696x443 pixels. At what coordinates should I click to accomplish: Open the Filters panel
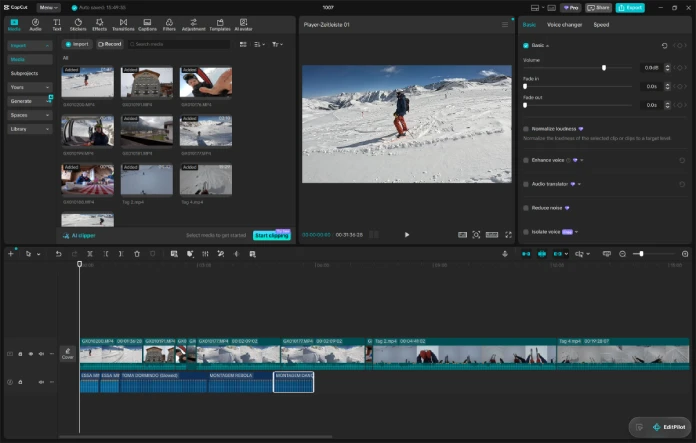(169, 25)
